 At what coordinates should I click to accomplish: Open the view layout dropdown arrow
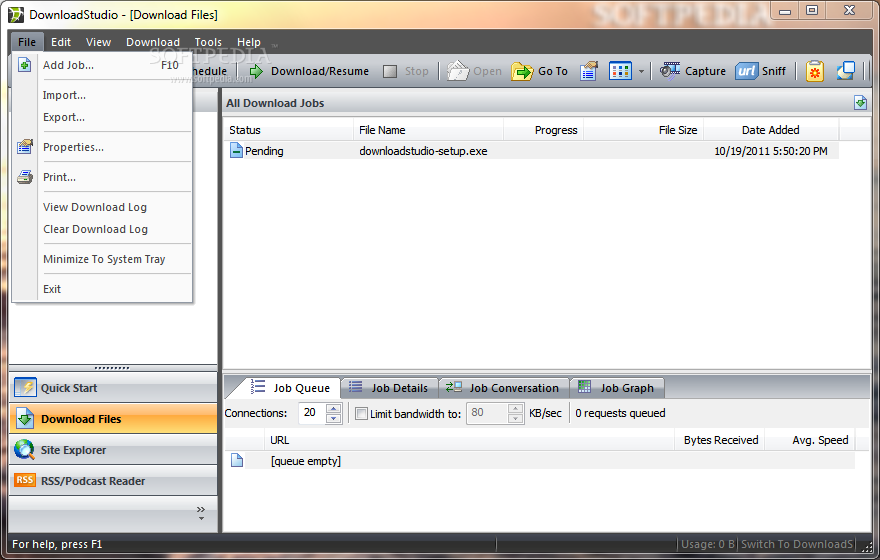pyautogui.click(x=641, y=72)
